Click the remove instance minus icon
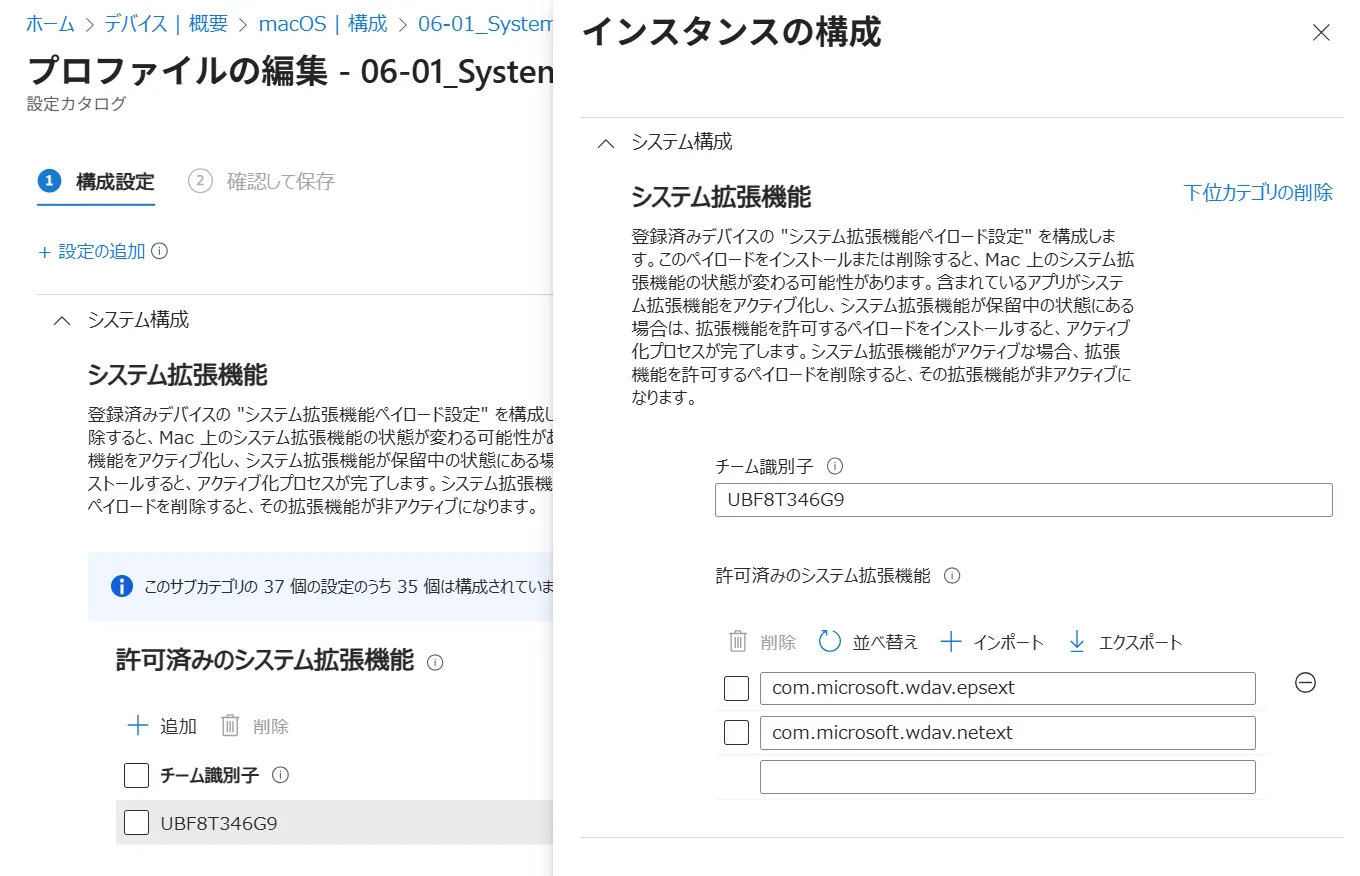Viewport: 1360px width, 876px height. 1305,683
